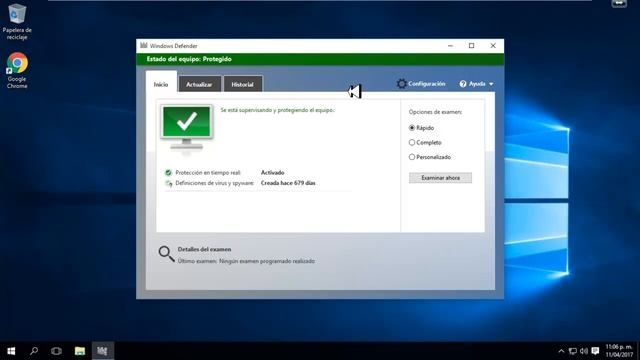Maximize the Windows Defender window
This screenshot has width=640, height=360.
coord(471,46)
